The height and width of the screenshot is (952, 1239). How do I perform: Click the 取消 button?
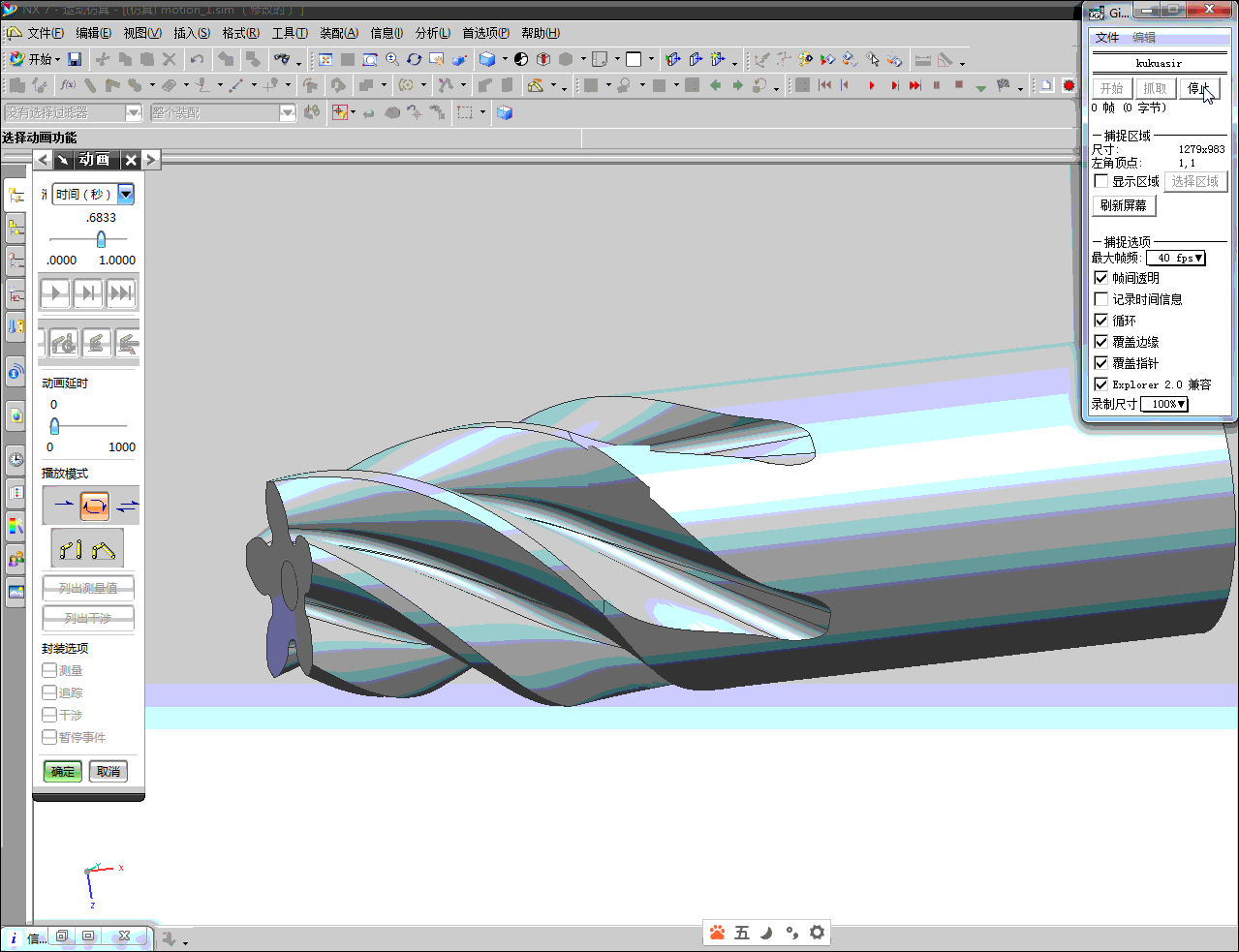click(x=108, y=771)
